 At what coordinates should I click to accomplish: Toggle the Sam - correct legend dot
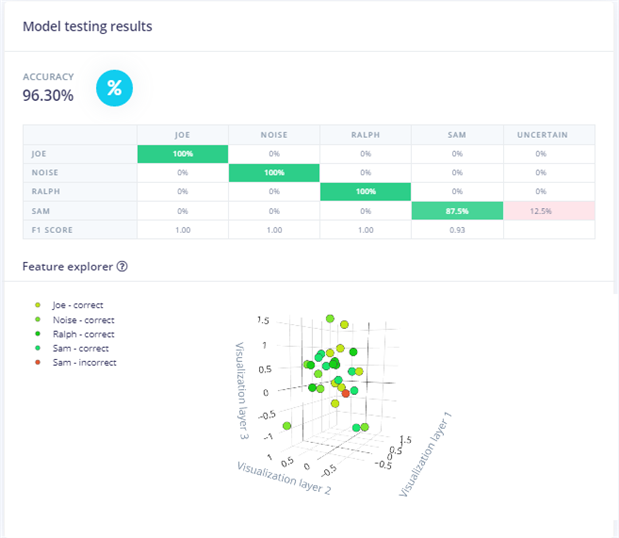click(x=38, y=348)
